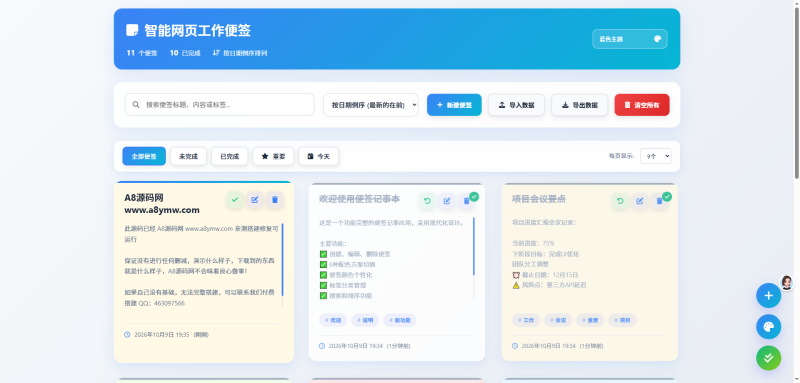Click the A8源码网 www.a8ymw.com note title
800x383 pixels.
(162, 203)
